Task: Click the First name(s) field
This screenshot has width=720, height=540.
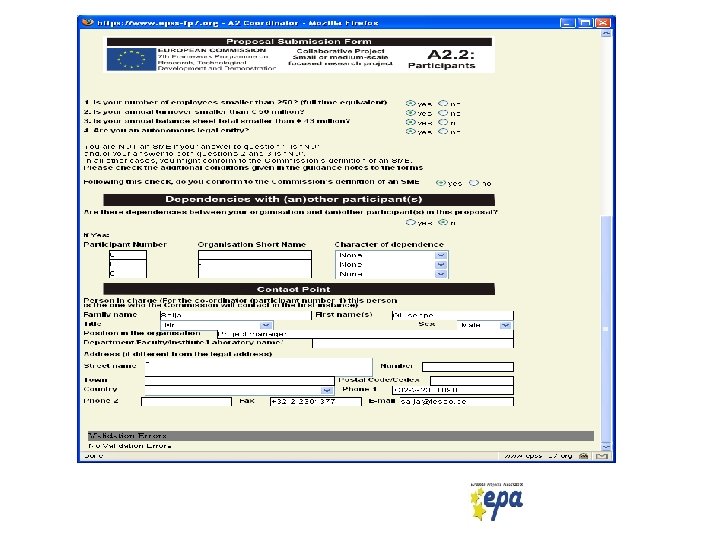Action: click(453, 315)
